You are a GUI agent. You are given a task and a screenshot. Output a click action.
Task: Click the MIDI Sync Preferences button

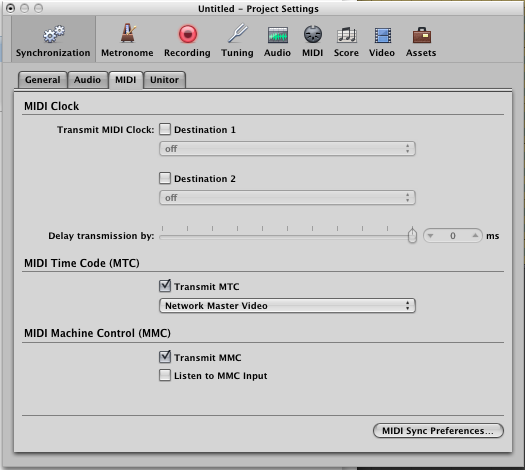coord(438,430)
